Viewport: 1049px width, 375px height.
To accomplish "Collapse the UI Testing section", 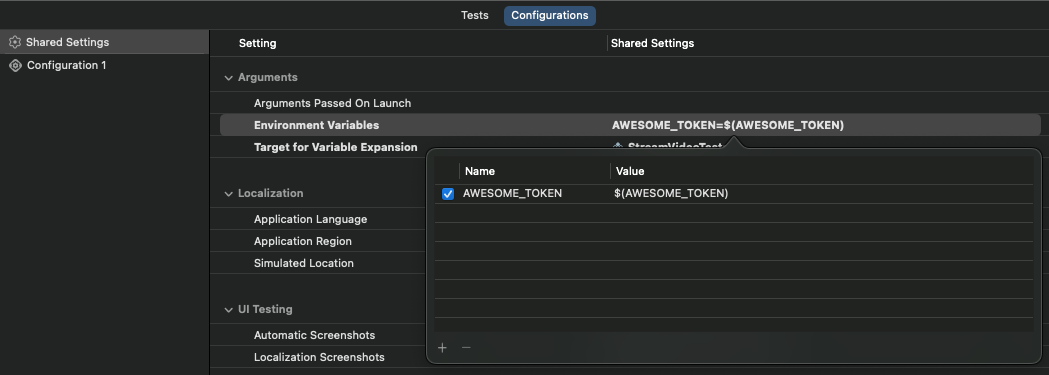I will coord(229,309).
